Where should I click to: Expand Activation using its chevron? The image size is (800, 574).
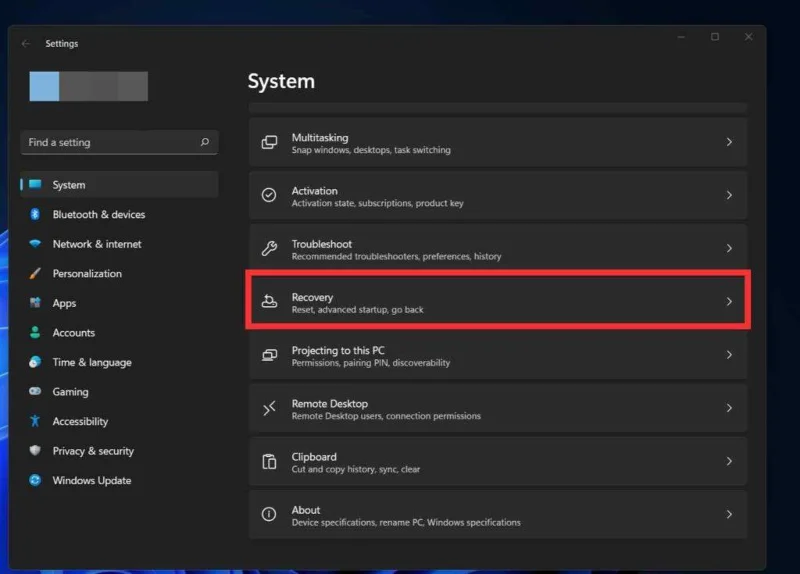tap(730, 195)
